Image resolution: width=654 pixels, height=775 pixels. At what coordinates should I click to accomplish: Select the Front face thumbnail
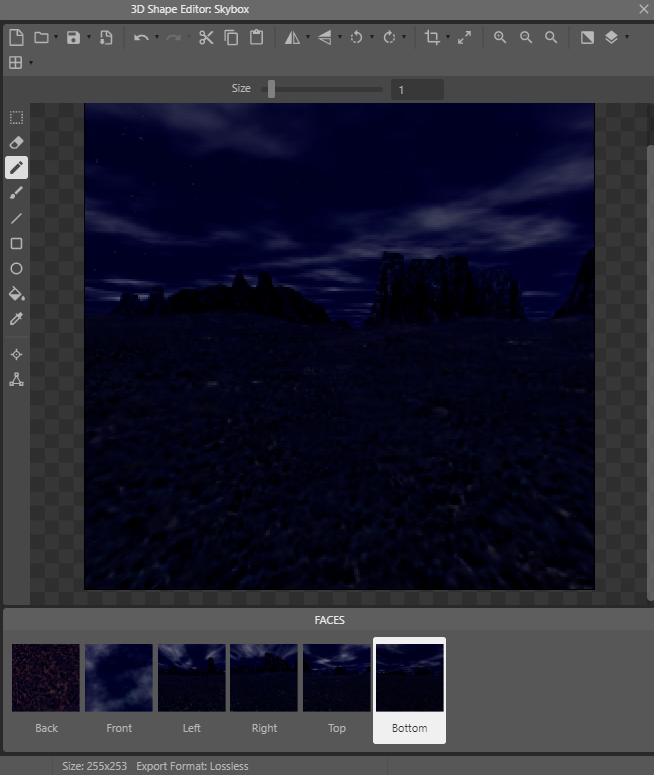[x=119, y=678]
